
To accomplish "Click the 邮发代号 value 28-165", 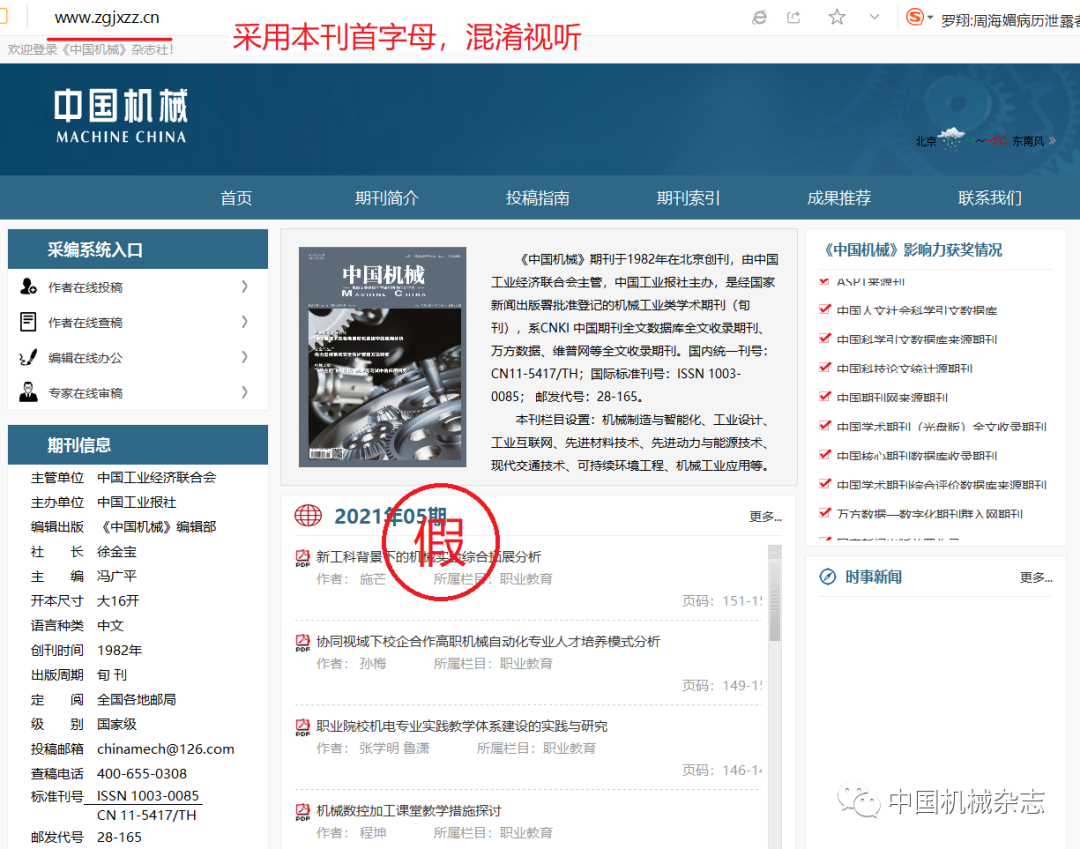I will 119,837.
